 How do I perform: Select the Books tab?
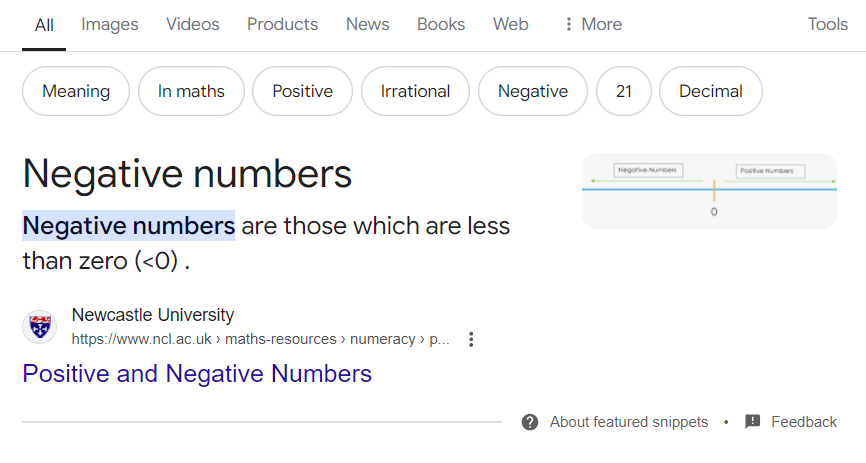pos(441,24)
